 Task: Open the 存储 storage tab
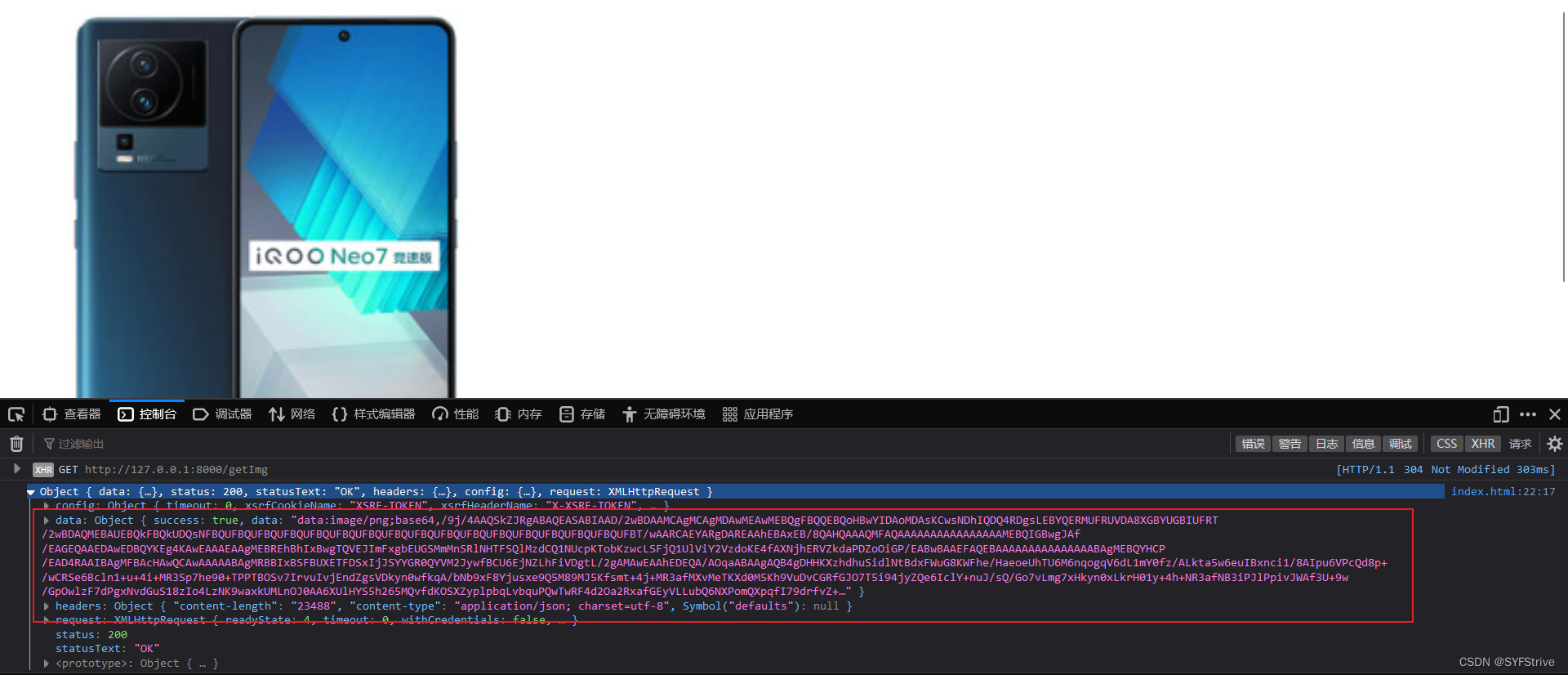click(x=582, y=414)
